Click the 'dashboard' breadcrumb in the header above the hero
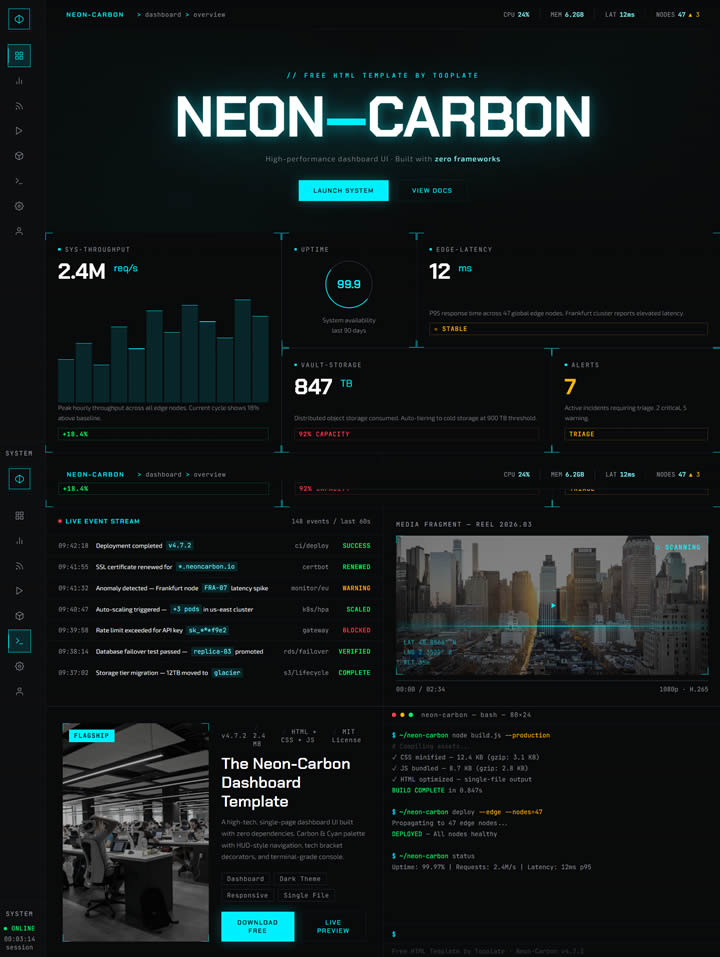 [x=163, y=15]
